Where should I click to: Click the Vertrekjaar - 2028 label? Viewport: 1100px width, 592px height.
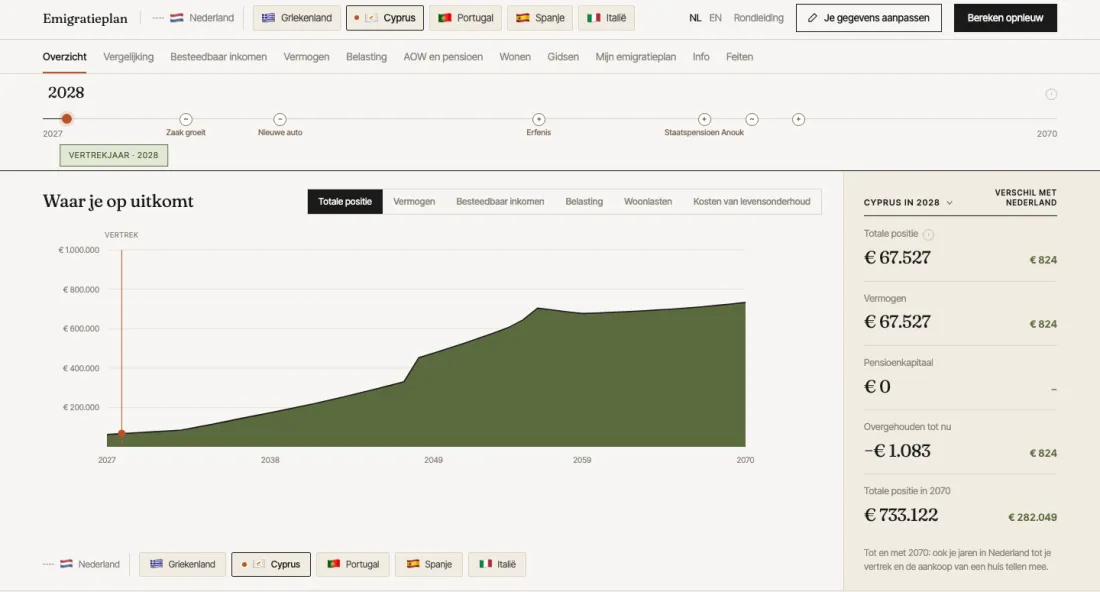[114, 156]
